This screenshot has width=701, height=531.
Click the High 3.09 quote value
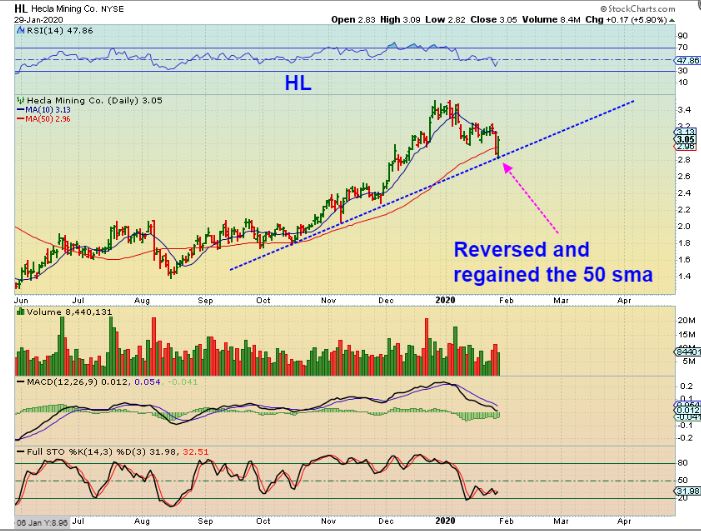[400, 20]
